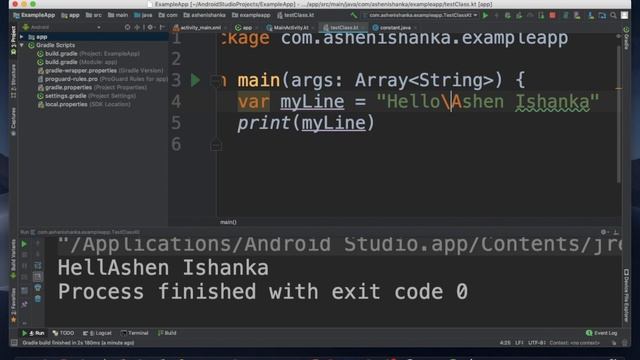Open Logcat tool window tab

click(97, 333)
